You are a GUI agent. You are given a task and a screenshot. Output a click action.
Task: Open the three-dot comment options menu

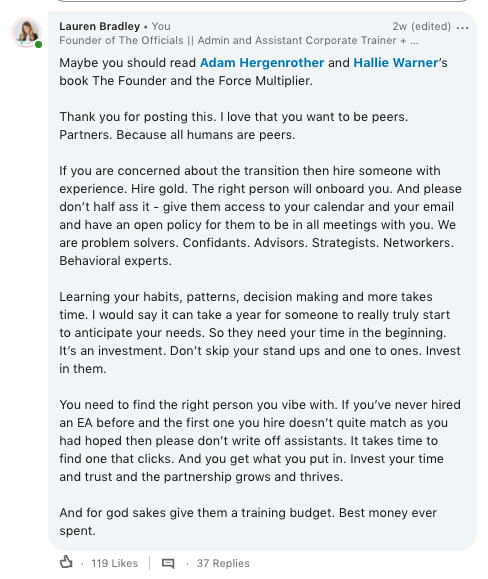[x=462, y=28]
